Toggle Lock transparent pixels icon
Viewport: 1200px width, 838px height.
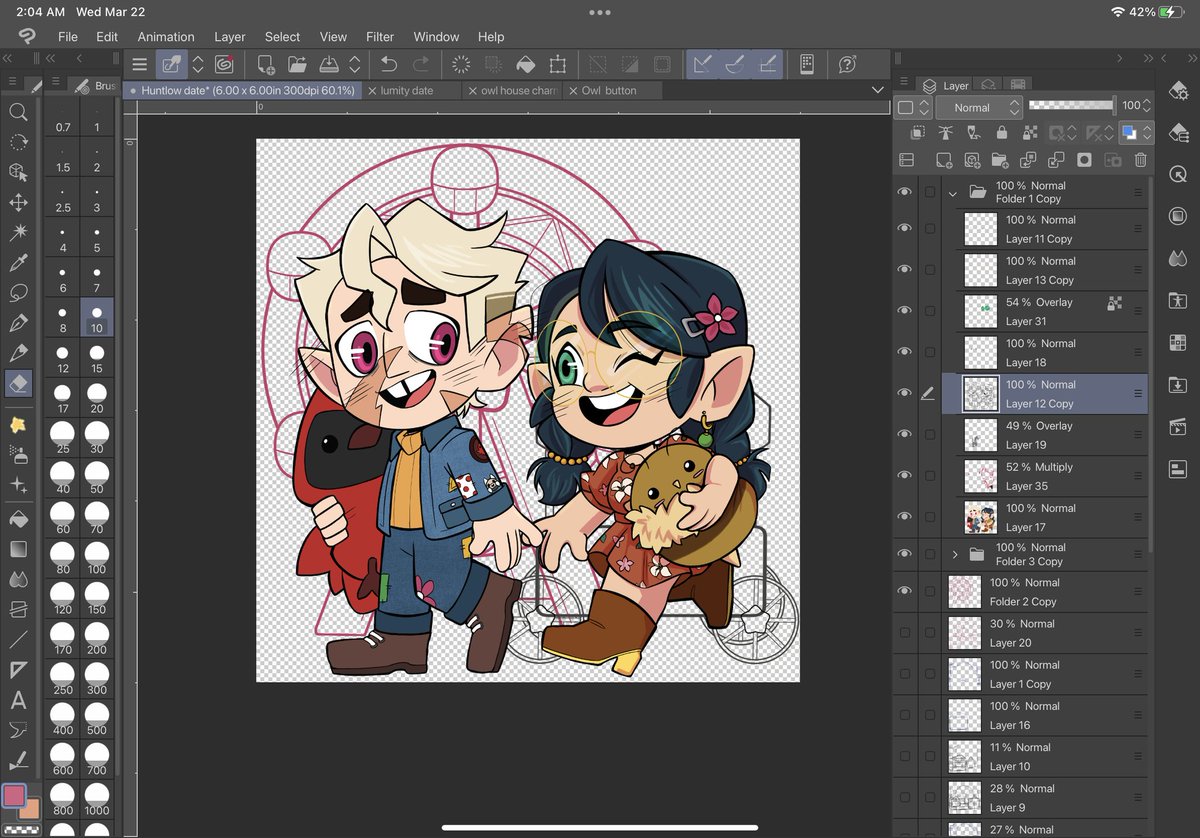(x=1029, y=133)
